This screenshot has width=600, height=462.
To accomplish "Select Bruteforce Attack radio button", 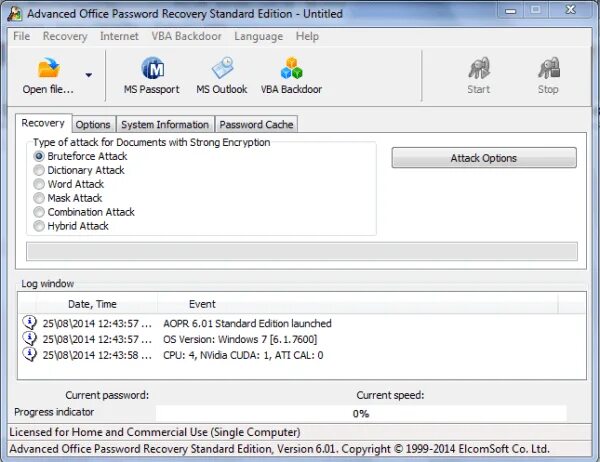I will point(39,156).
